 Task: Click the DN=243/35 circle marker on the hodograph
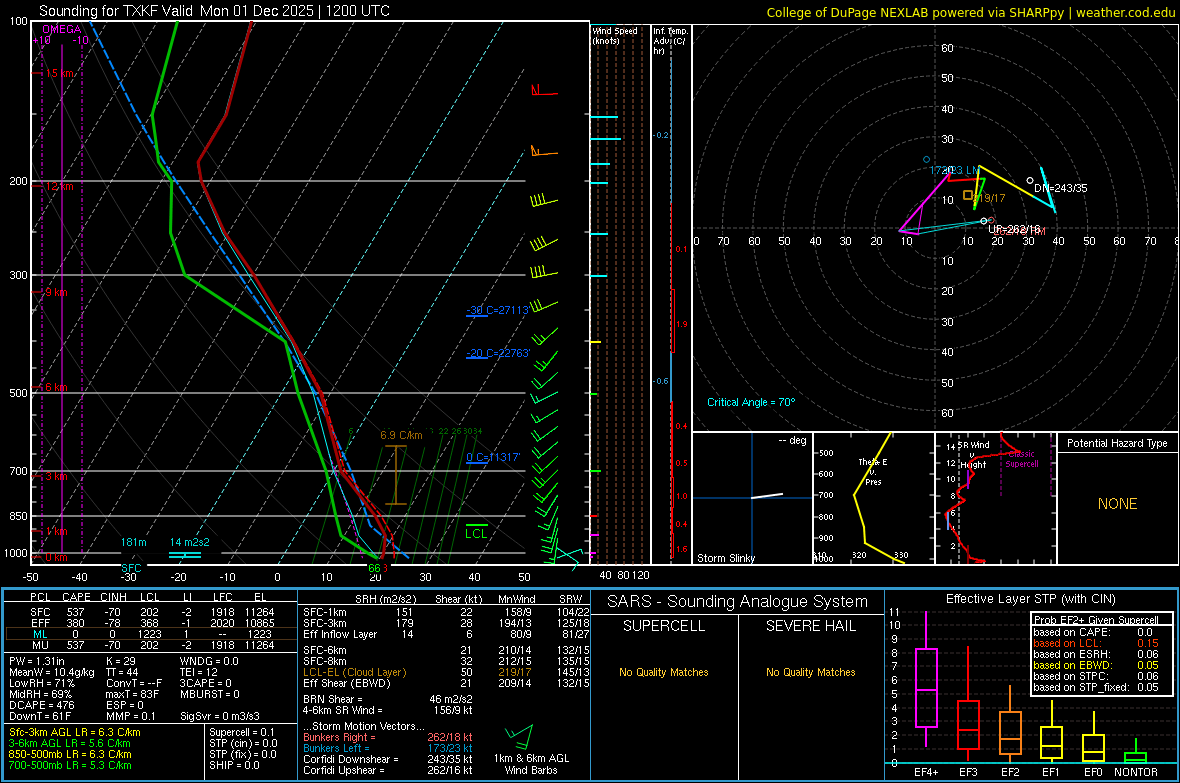(1030, 181)
